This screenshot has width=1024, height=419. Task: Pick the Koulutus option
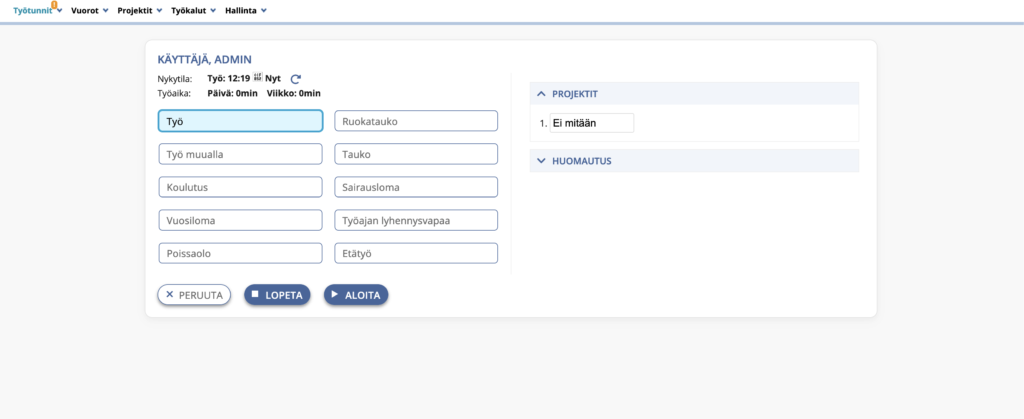click(240, 187)
